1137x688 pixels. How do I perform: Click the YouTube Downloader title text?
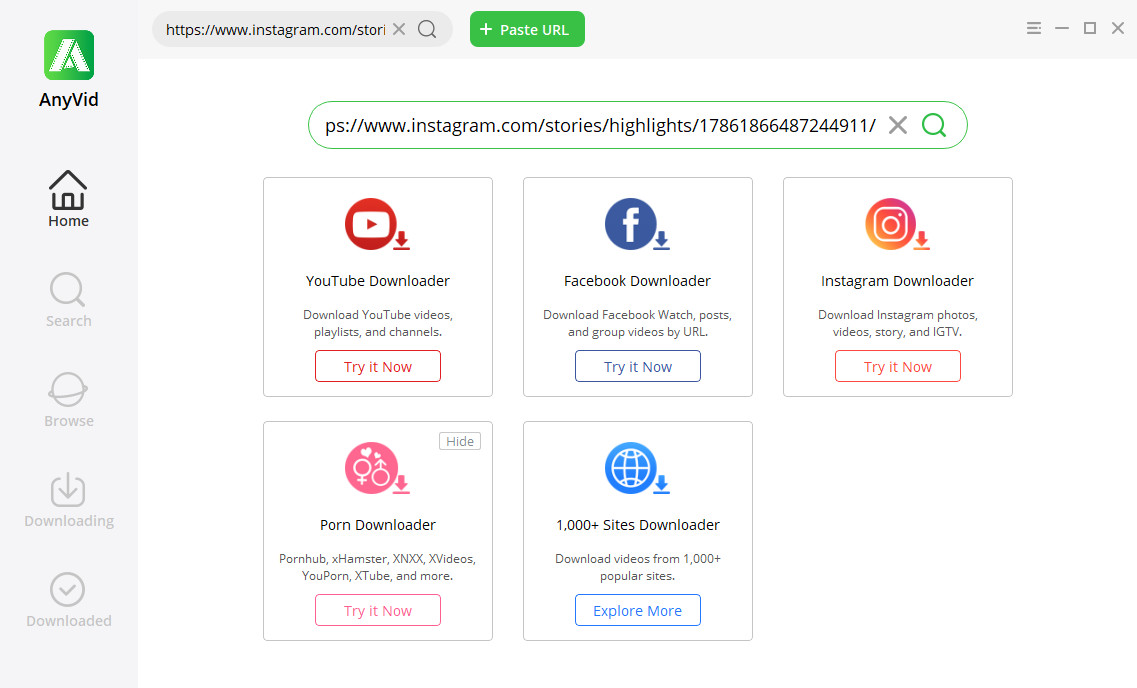click(378, 281)
